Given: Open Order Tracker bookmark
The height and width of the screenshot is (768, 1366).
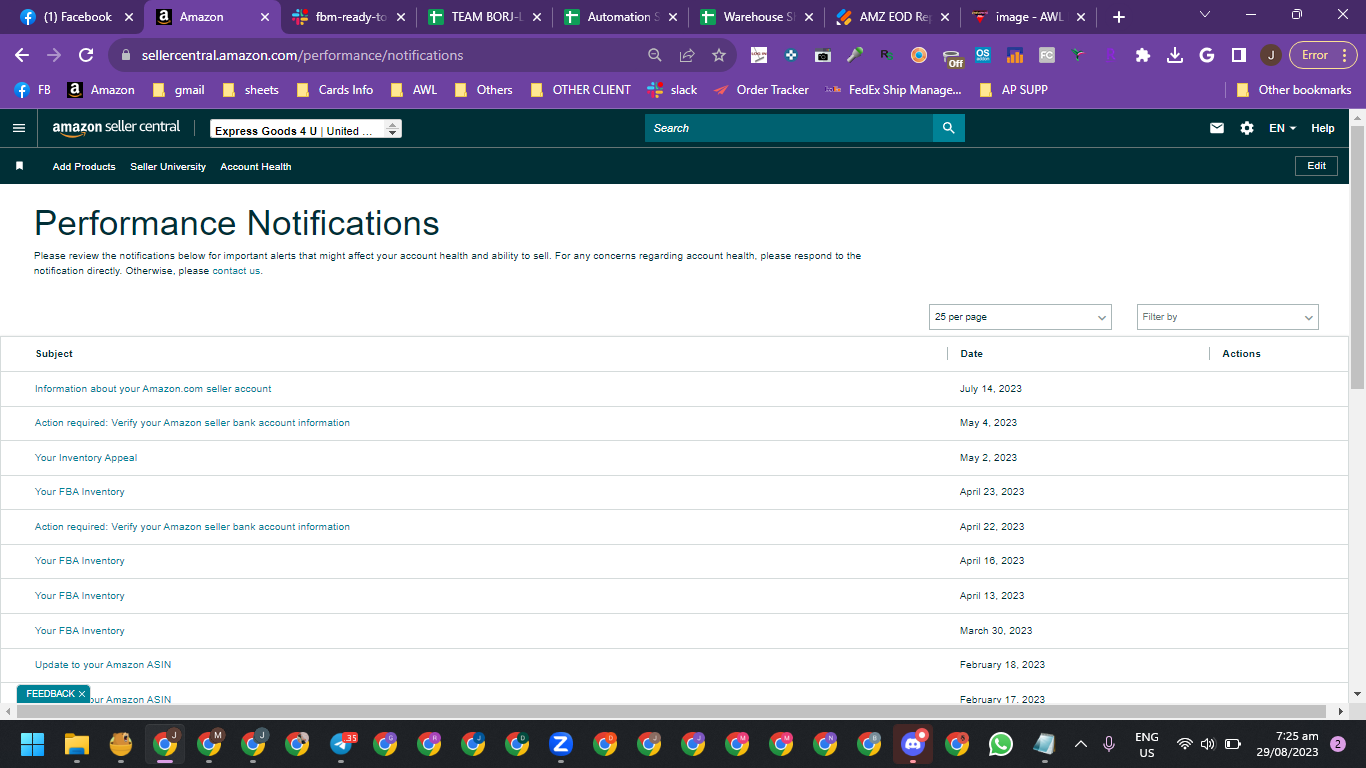Looking at the screenshot, I should point(762,90).
